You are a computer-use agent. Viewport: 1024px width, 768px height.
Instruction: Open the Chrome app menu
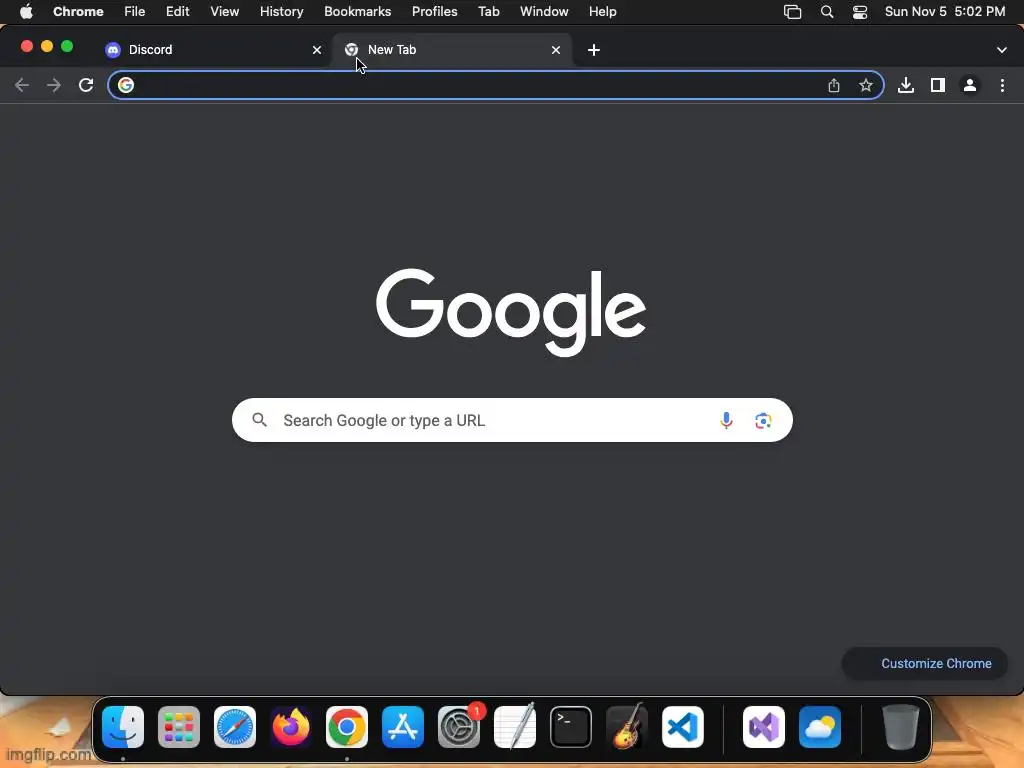(x=78, y=11)
